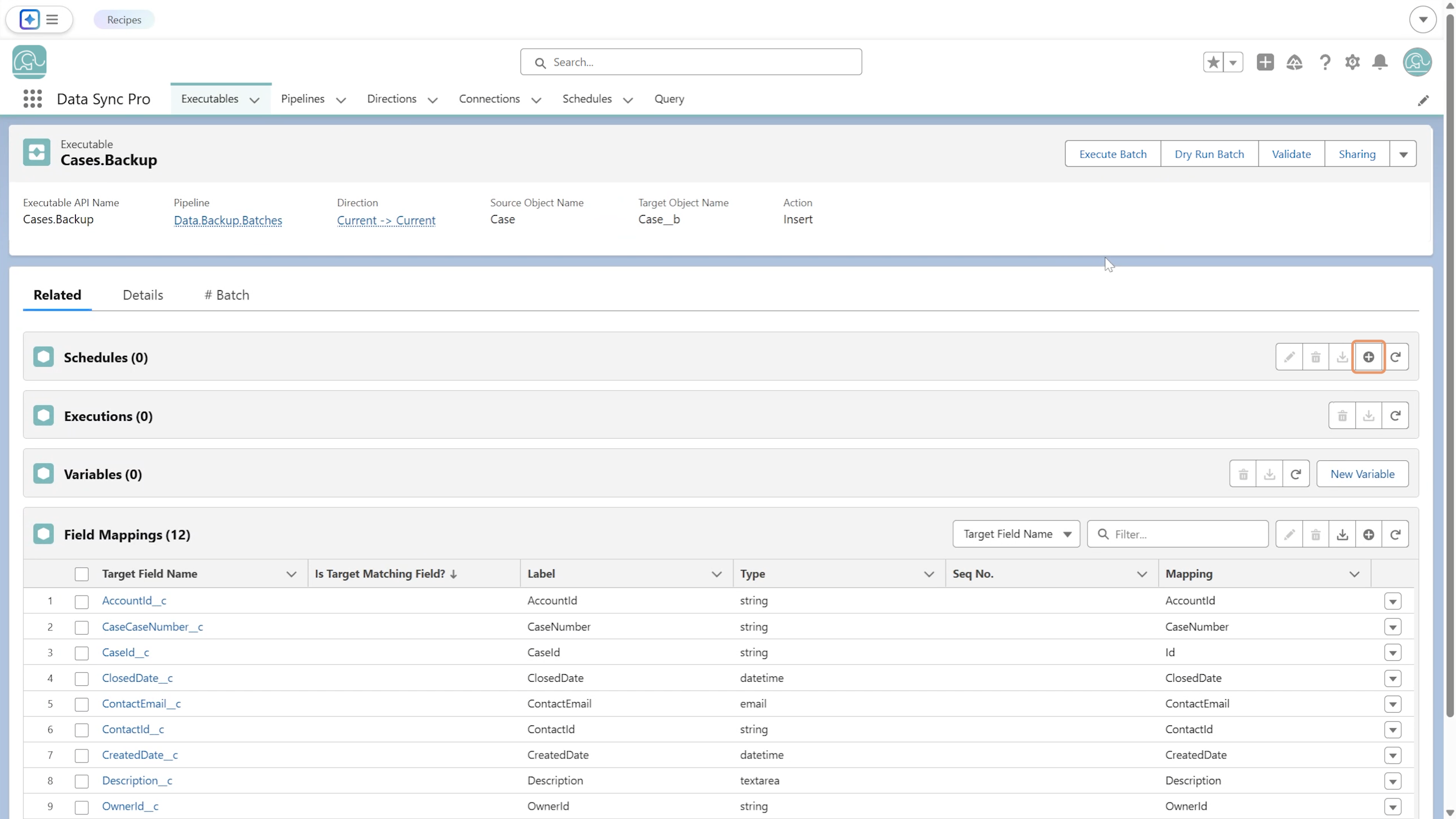Open the ClosedDate__c row actions dropdown

[x=1393, y=678]
